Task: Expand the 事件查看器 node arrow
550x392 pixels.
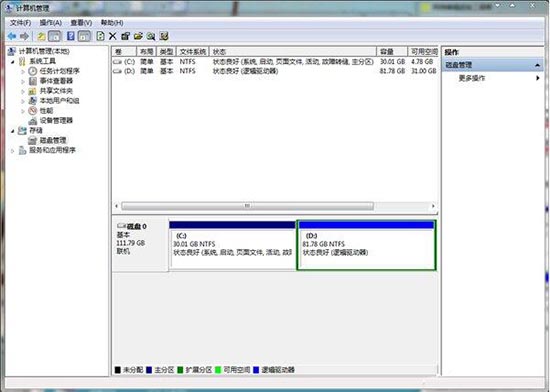Action: (x=23, y=81)
